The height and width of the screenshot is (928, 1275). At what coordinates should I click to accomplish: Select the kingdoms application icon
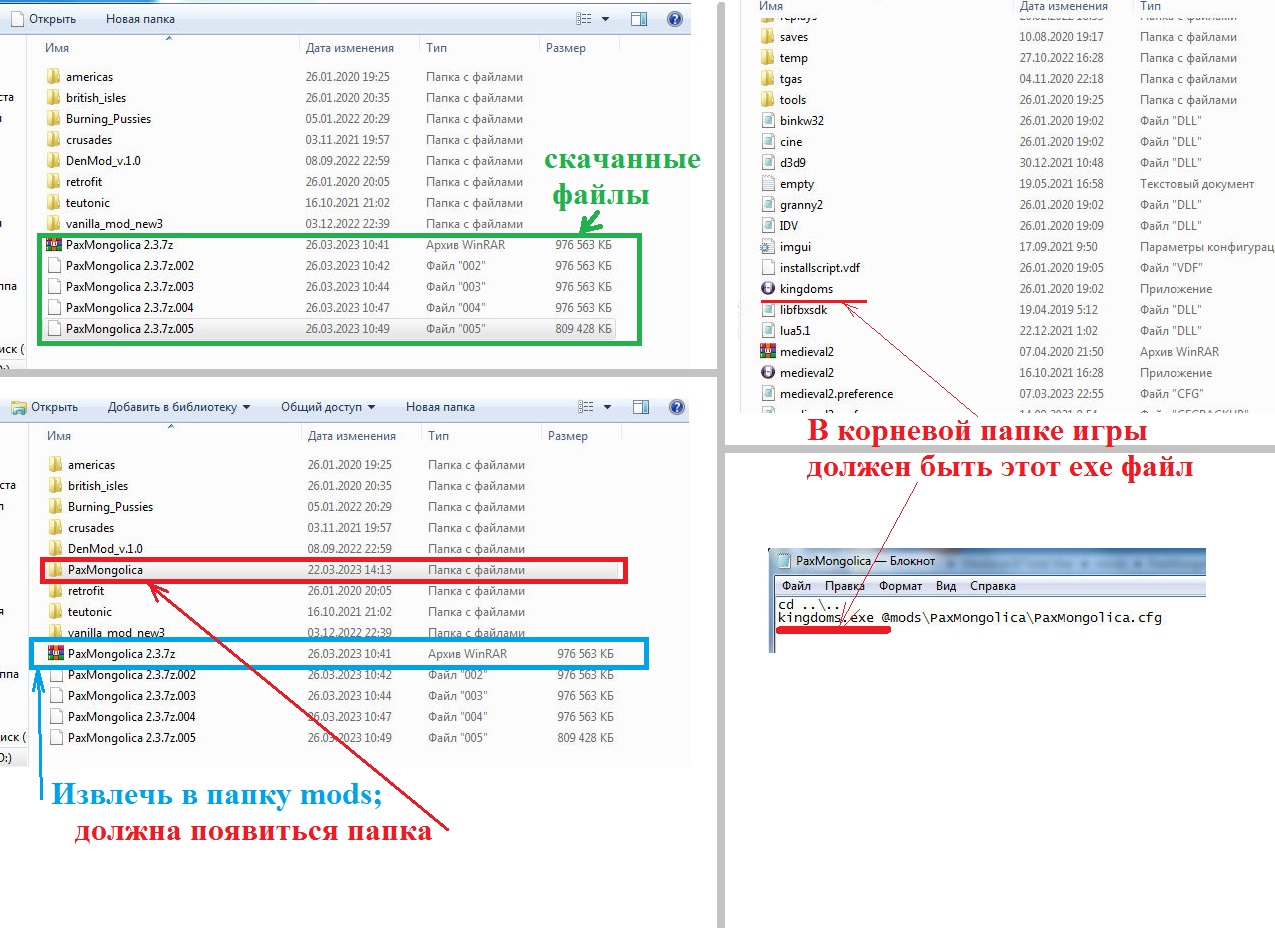click(x=767, y=289)
